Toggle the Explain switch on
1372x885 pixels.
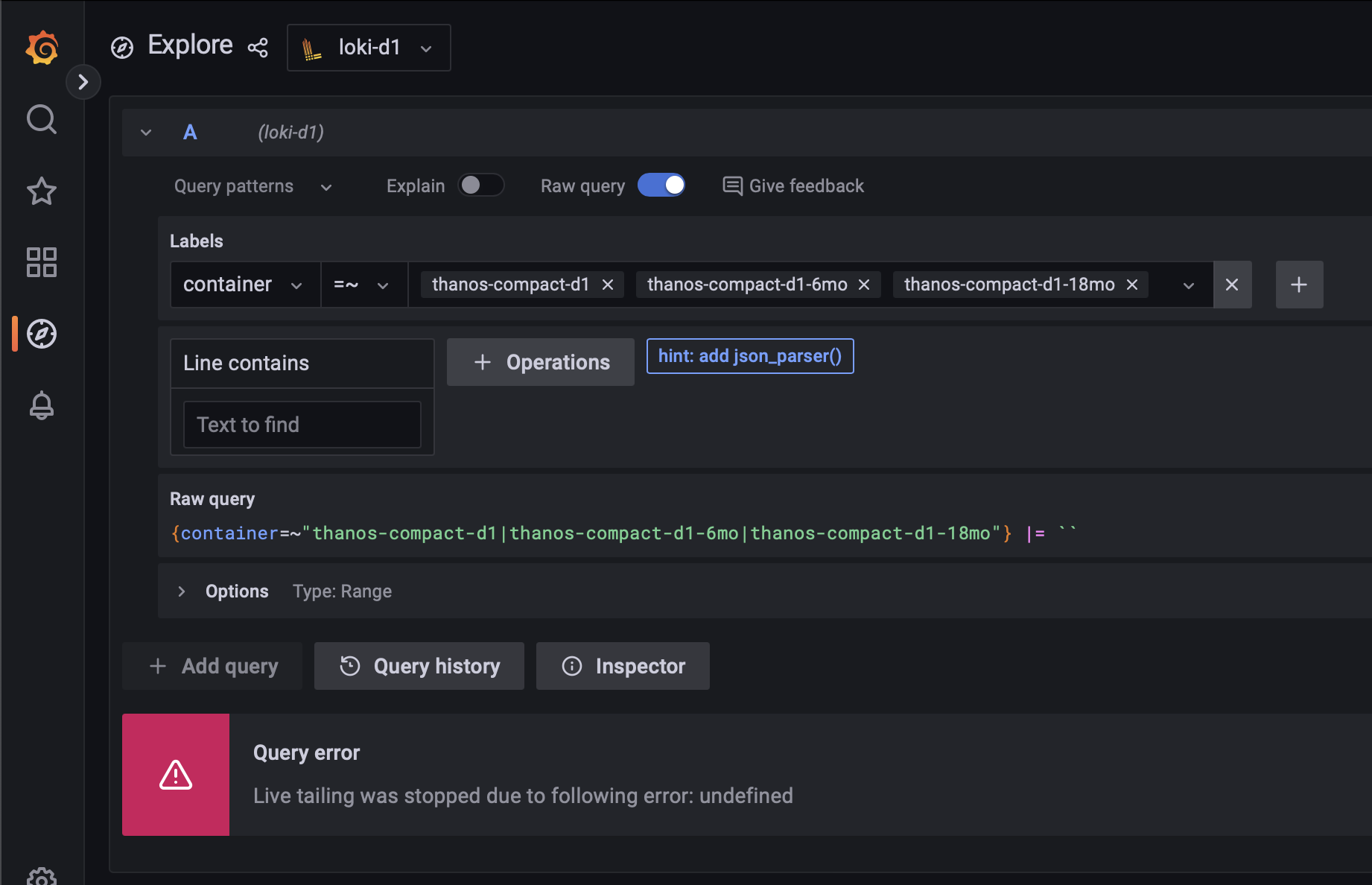[x=481, y=185]
